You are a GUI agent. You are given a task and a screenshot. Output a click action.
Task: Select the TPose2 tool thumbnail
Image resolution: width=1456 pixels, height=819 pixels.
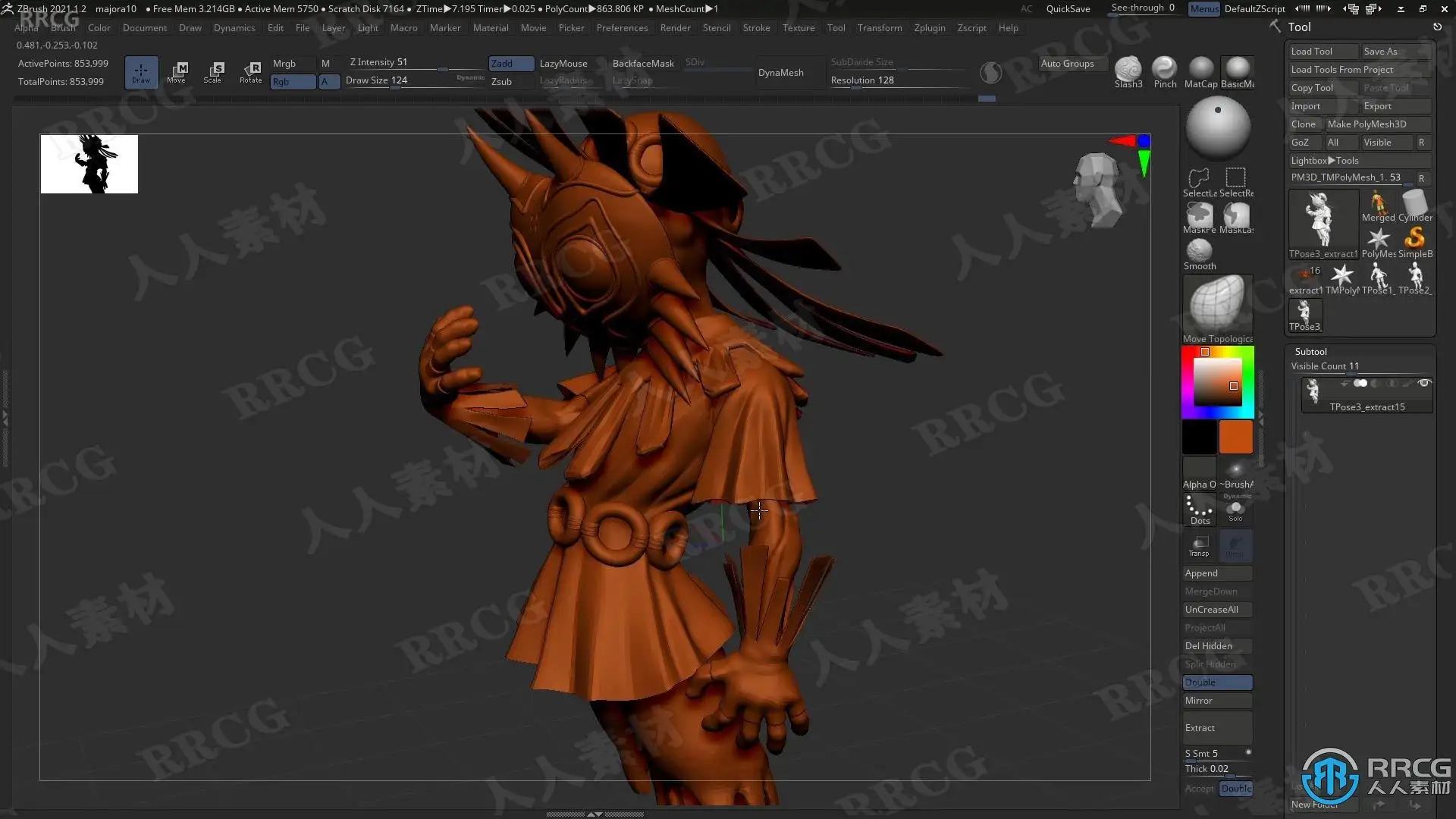coord(1415,279)
